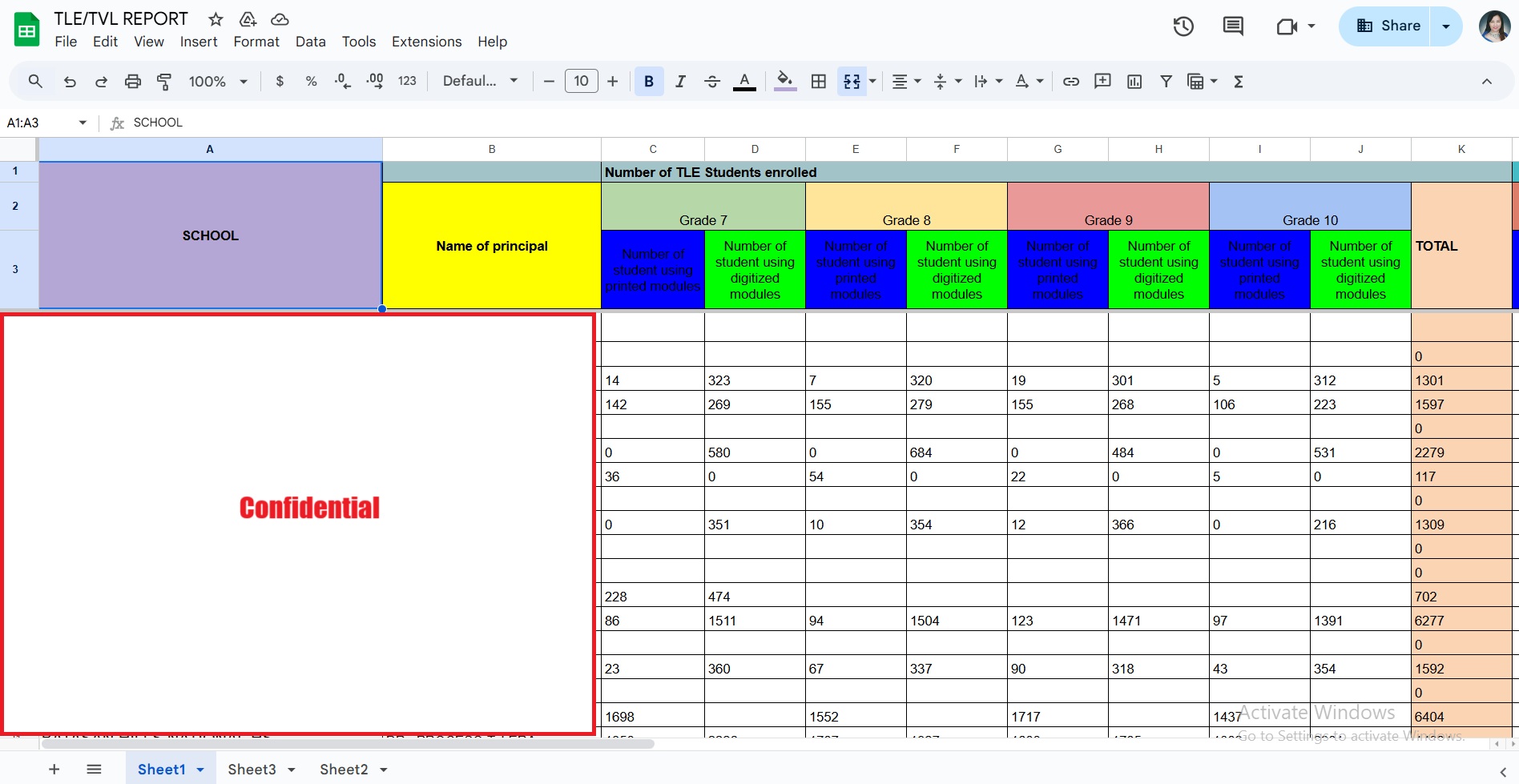The width and height of the screenshot is (1519, 784).
Task: Open text rotation dropdown
Action: [x=1029, y=81]
